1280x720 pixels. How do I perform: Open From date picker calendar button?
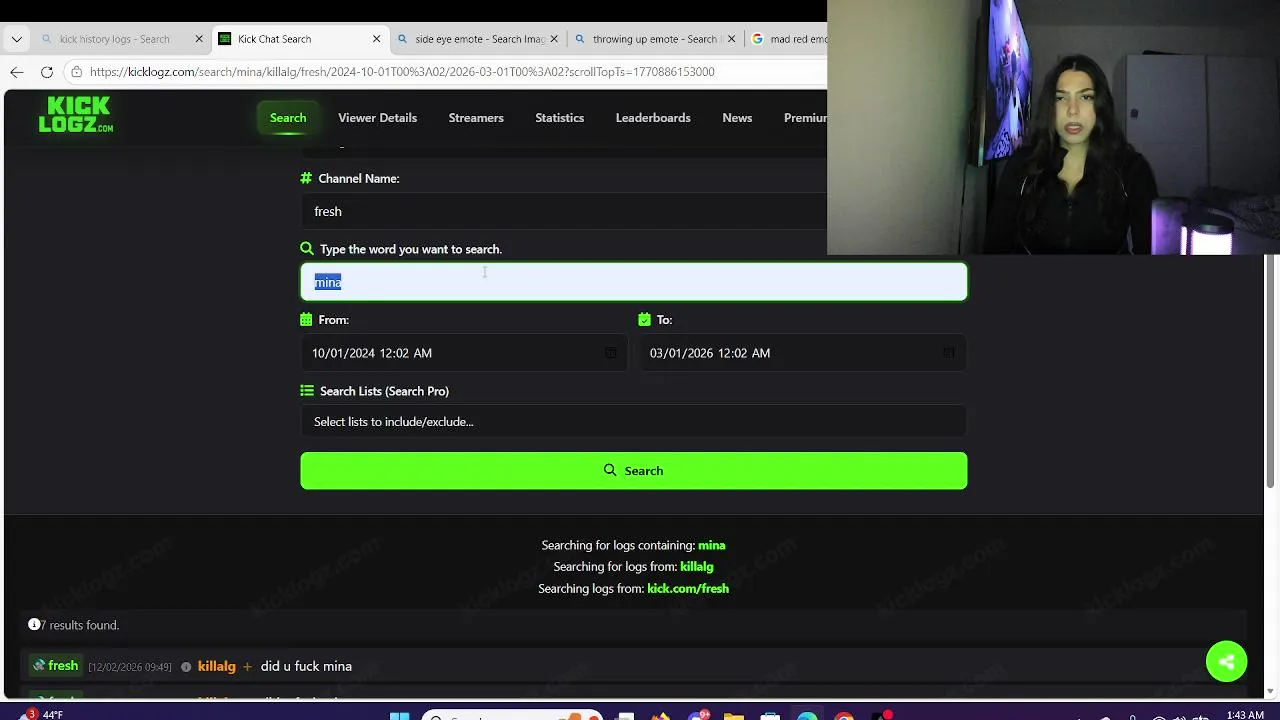(x=610, y=353)
